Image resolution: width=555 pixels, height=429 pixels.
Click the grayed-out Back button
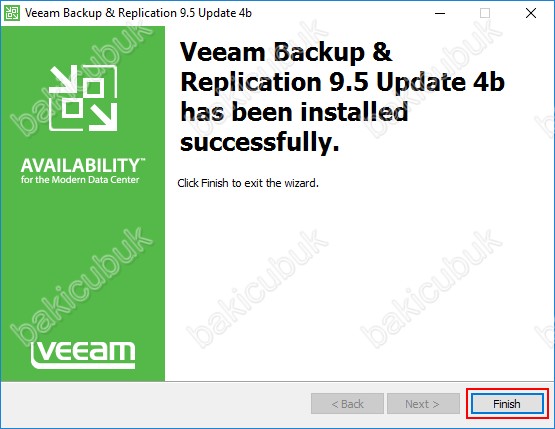[347, 404]
